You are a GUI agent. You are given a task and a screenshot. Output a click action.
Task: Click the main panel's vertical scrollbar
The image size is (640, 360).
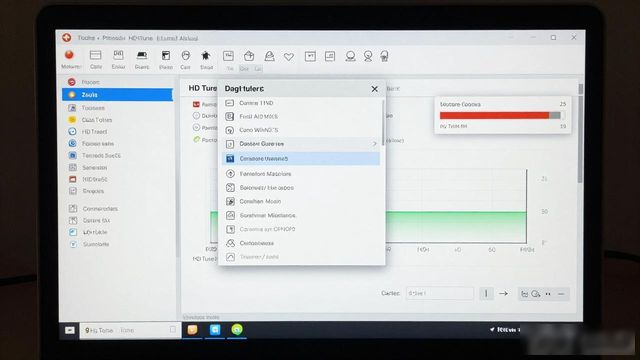[580, 133]
